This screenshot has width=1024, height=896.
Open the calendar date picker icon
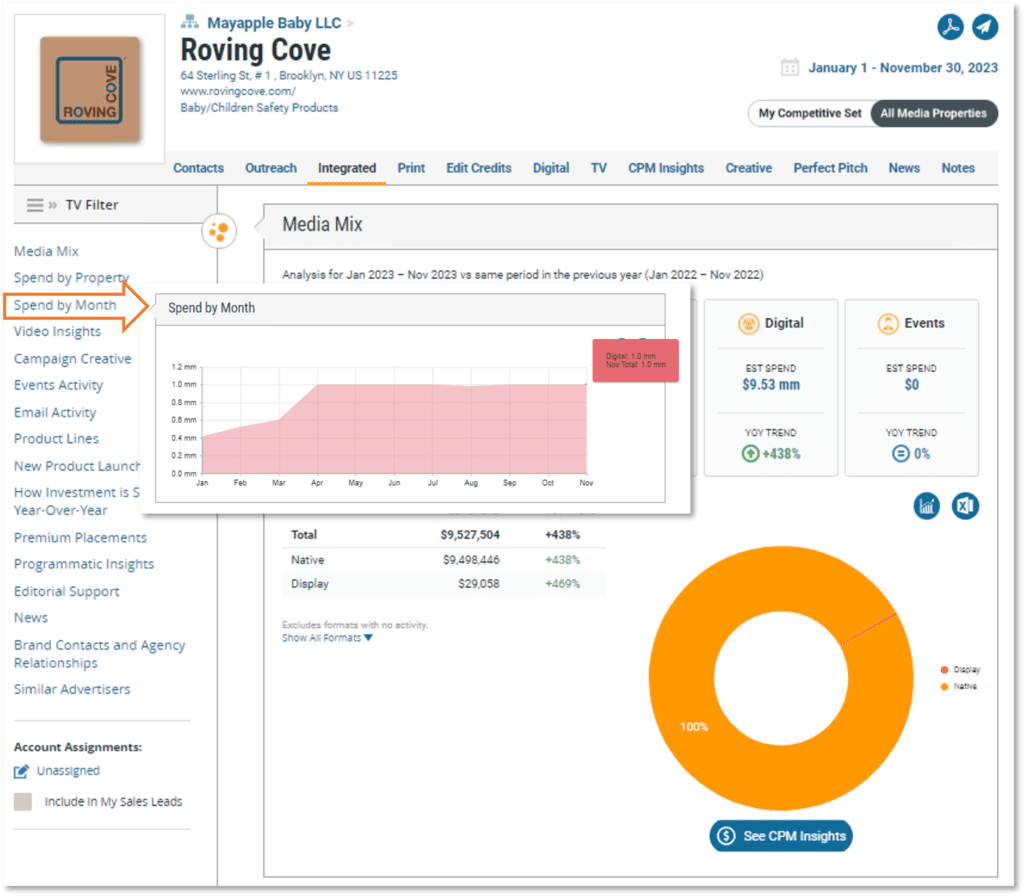pyautogui.click(x=790, y=67)
